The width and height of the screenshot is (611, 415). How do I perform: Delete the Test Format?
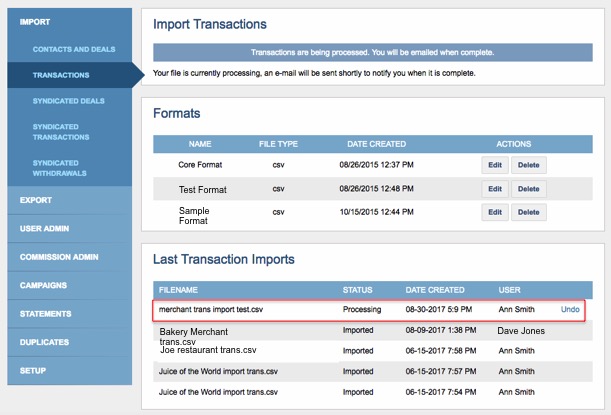pos(529,189)
